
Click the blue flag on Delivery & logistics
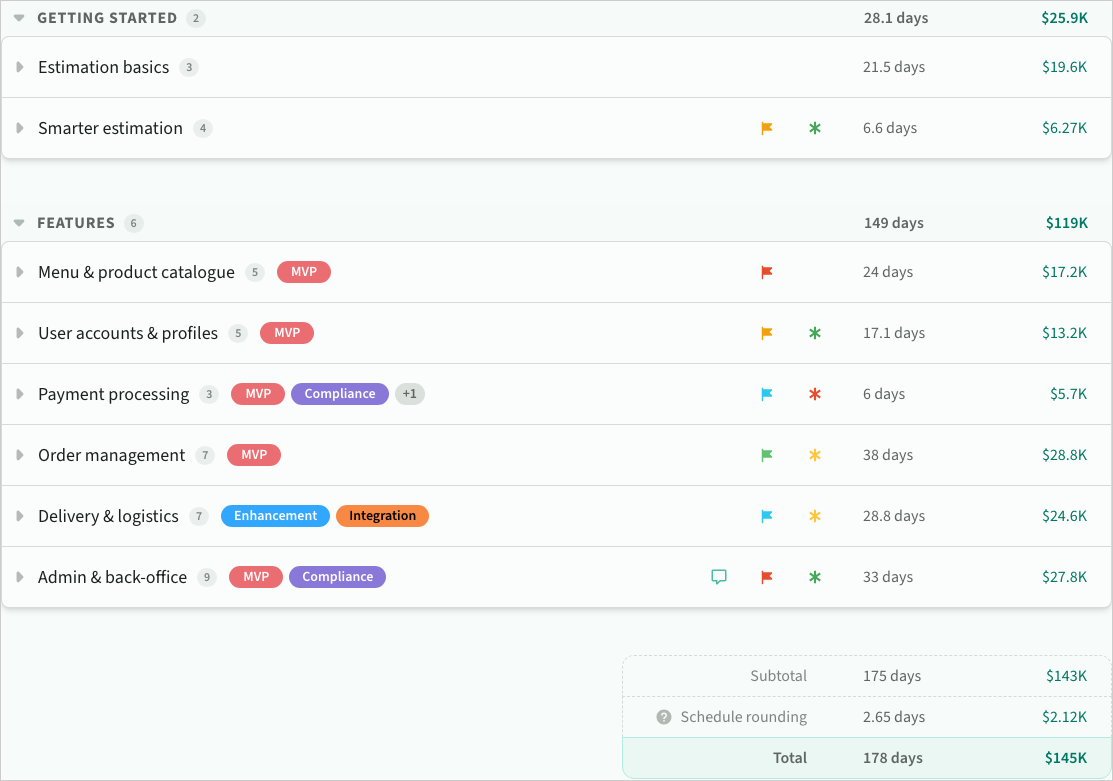[x=767, y=516]
